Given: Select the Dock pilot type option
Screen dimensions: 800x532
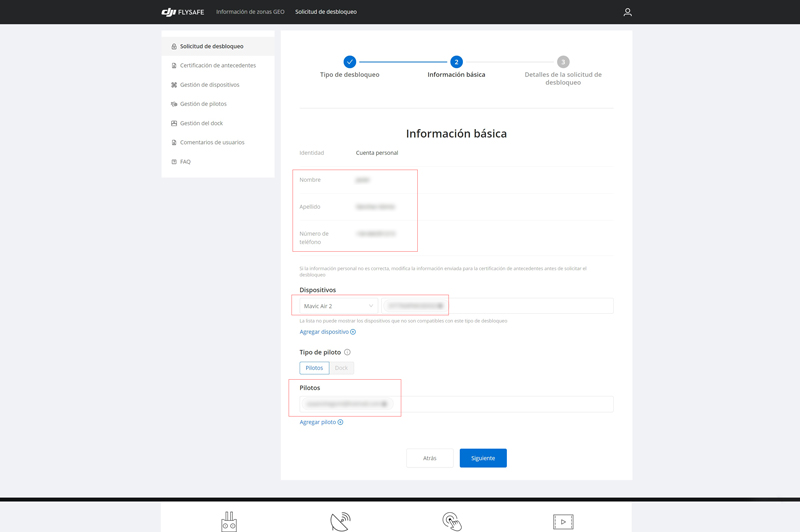Looking at the screenshot, I should click(341, 368).
